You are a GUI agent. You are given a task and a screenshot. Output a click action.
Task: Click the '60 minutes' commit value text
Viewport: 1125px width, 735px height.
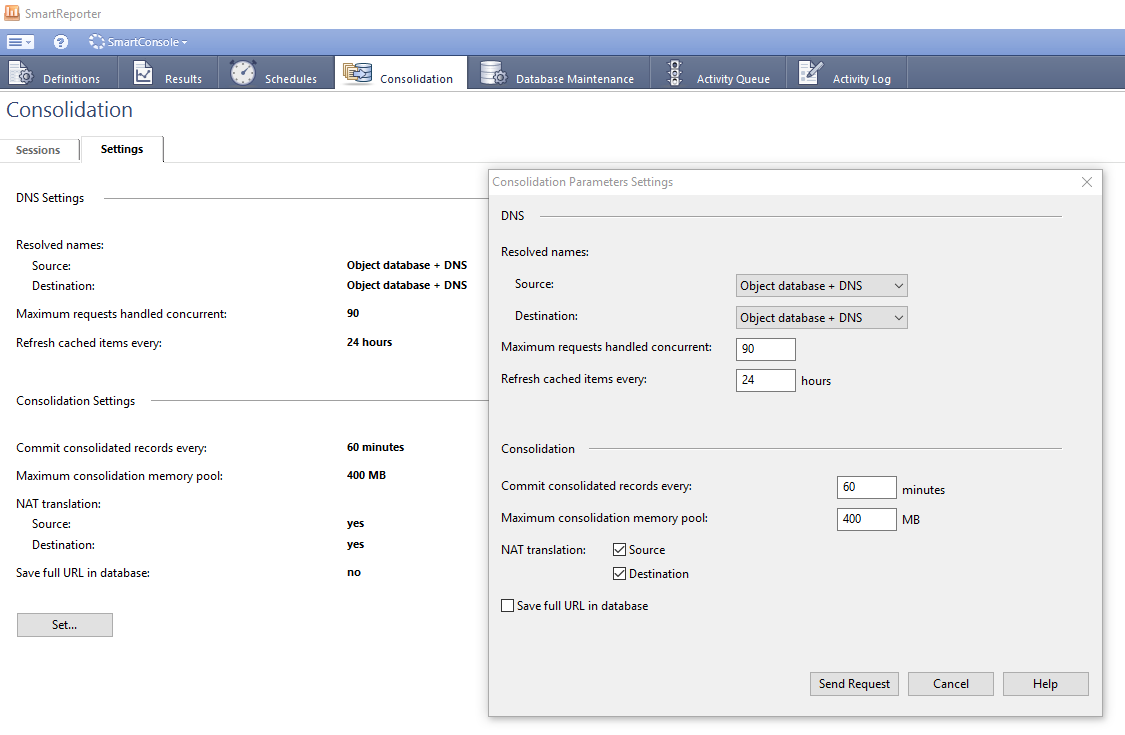(375, 447)
